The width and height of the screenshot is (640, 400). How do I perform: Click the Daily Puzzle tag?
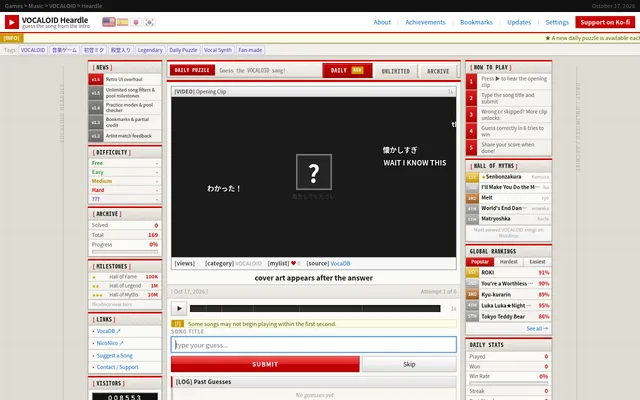(183, 50)
